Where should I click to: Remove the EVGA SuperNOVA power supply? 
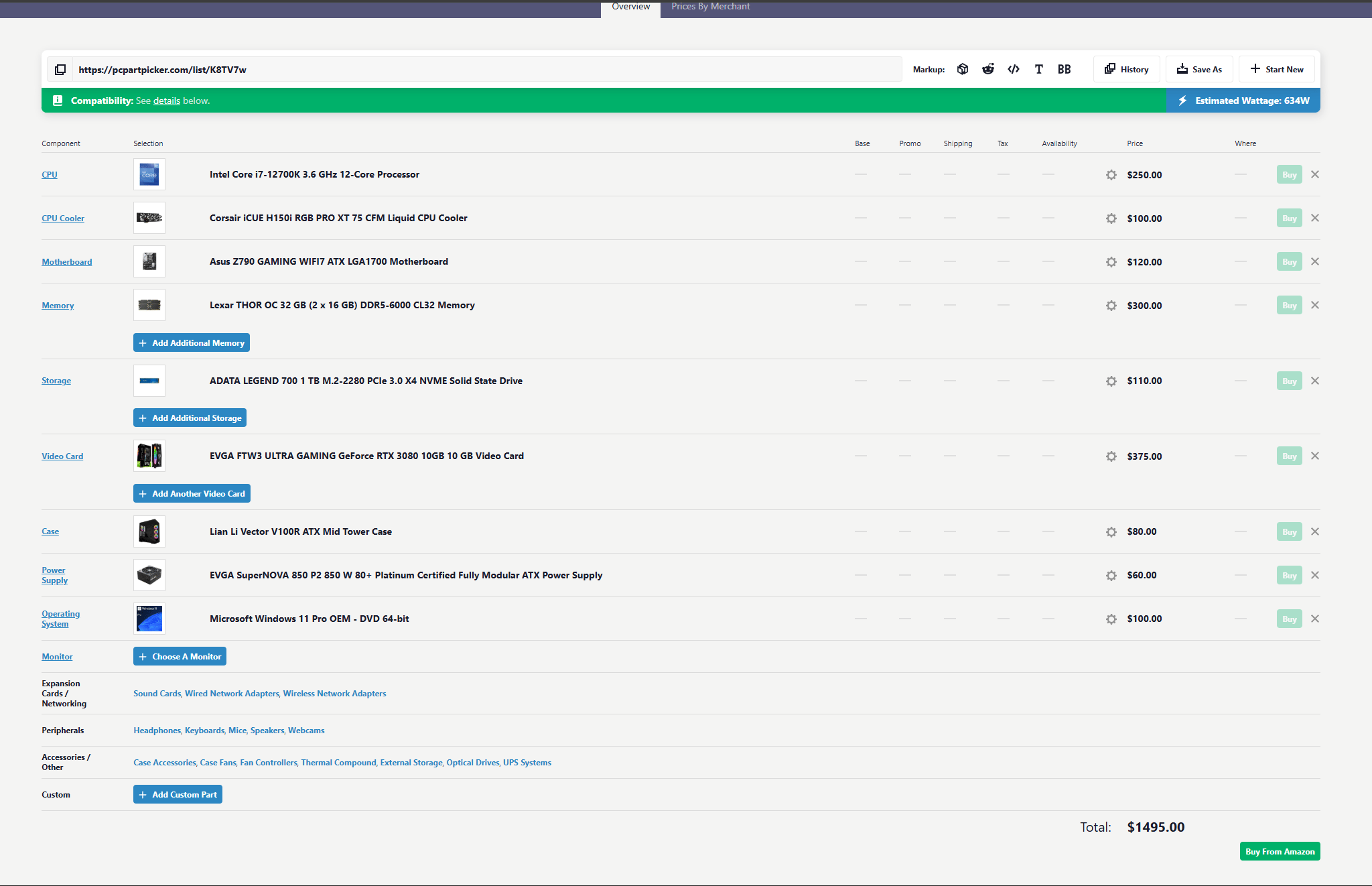click(x=1315, y=575)
